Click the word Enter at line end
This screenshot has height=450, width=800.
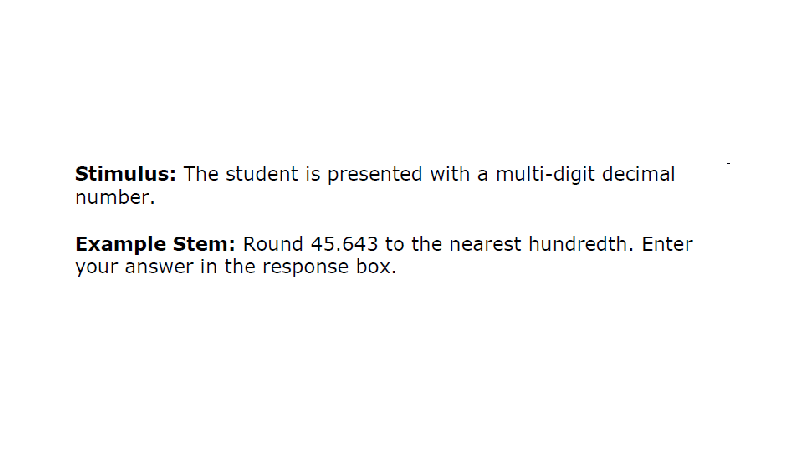667,244
